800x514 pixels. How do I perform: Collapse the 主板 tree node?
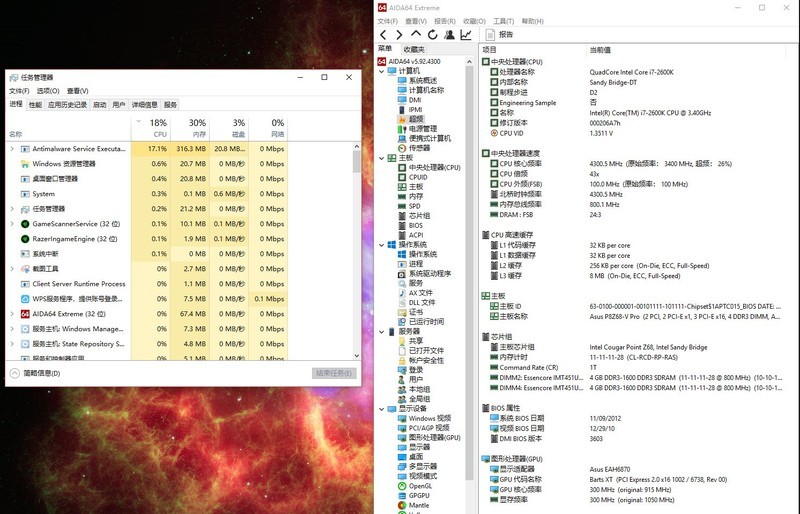click(x=382, y=158)
